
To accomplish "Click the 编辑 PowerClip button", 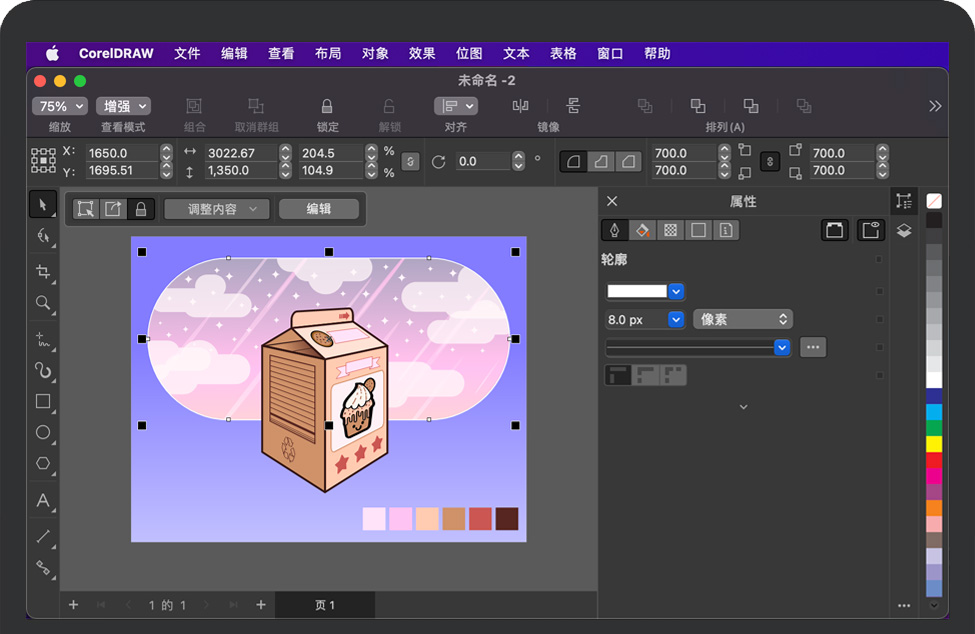I will (x=319, y=209).
